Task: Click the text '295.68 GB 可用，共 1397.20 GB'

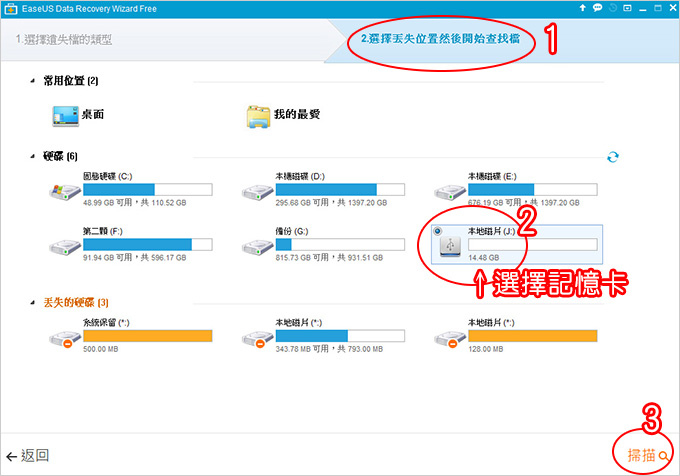Action: click(331, 203)
